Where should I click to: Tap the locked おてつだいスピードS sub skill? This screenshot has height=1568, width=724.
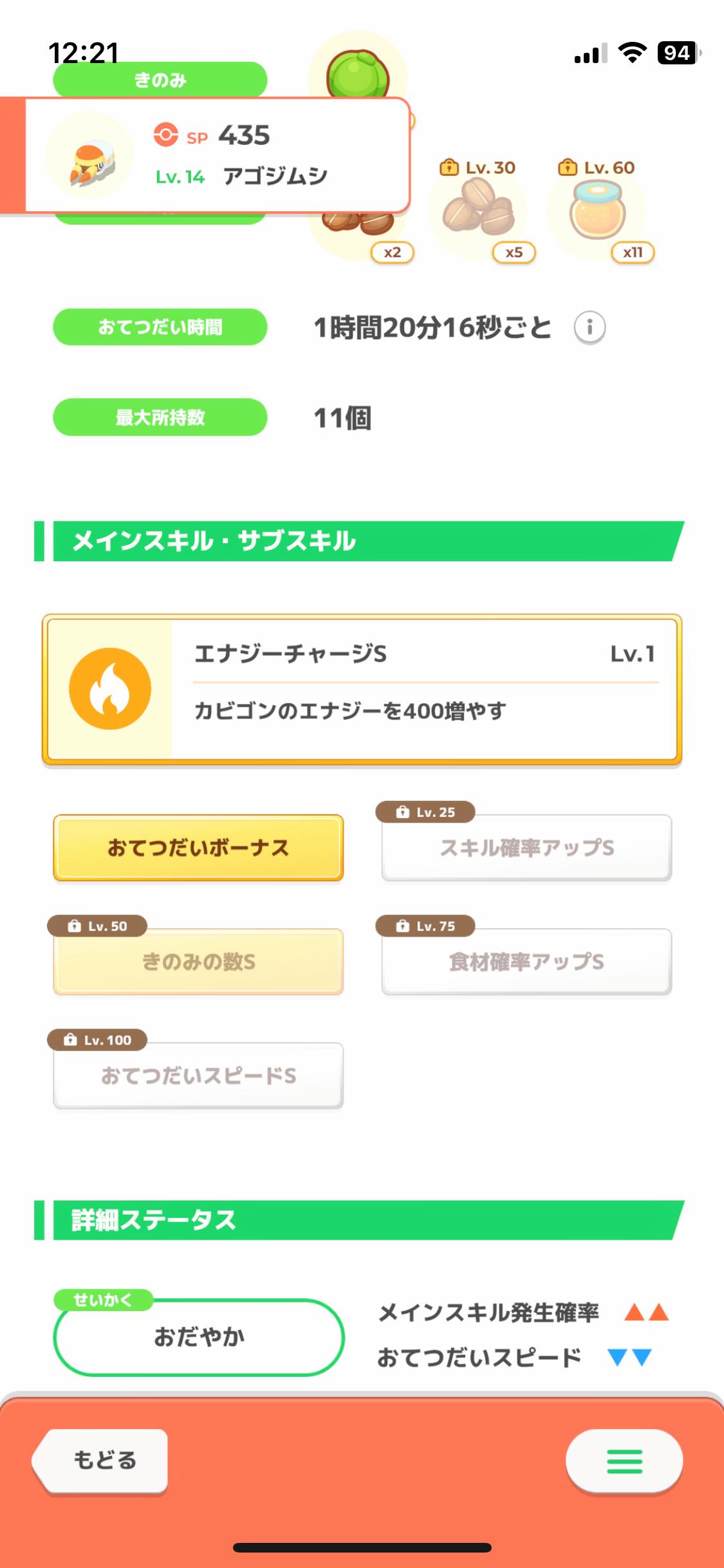198,1076
